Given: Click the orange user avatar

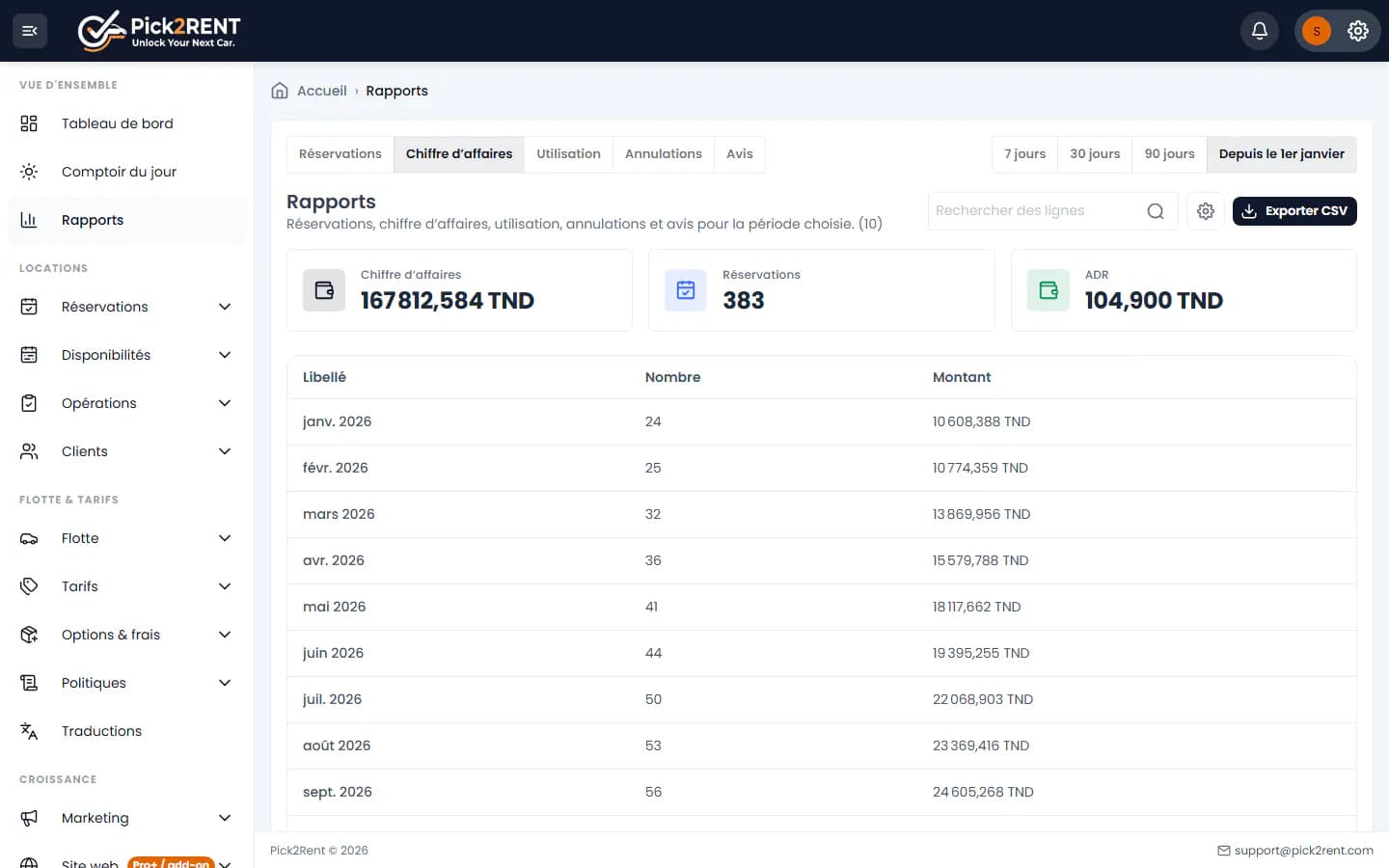Looking at the screenshot, I should 1317,31.
